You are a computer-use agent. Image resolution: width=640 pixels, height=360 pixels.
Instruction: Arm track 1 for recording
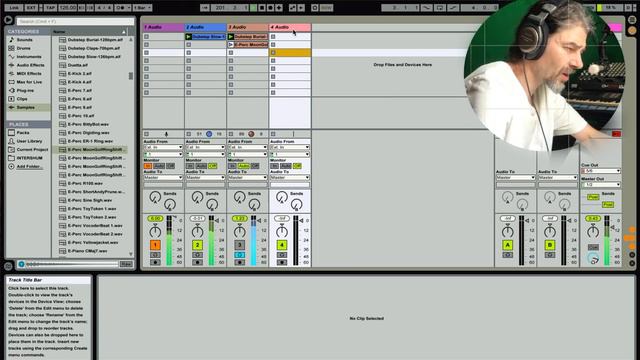155,262
